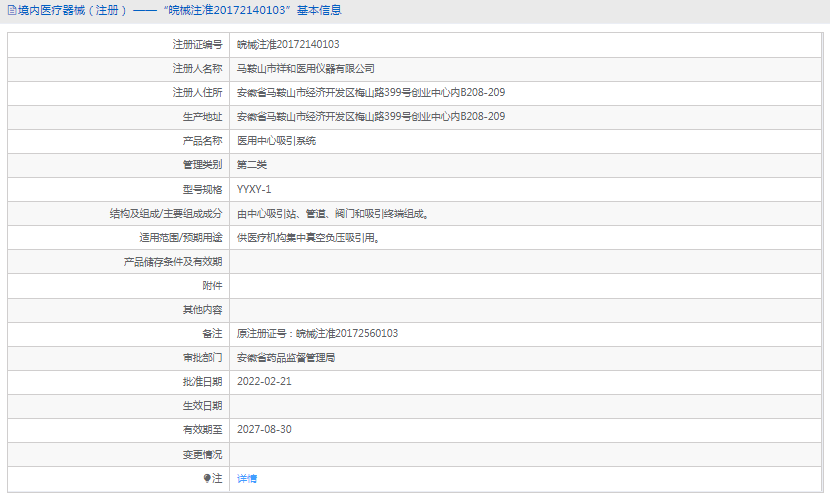Click the 管理类别 label

(202, 165)
